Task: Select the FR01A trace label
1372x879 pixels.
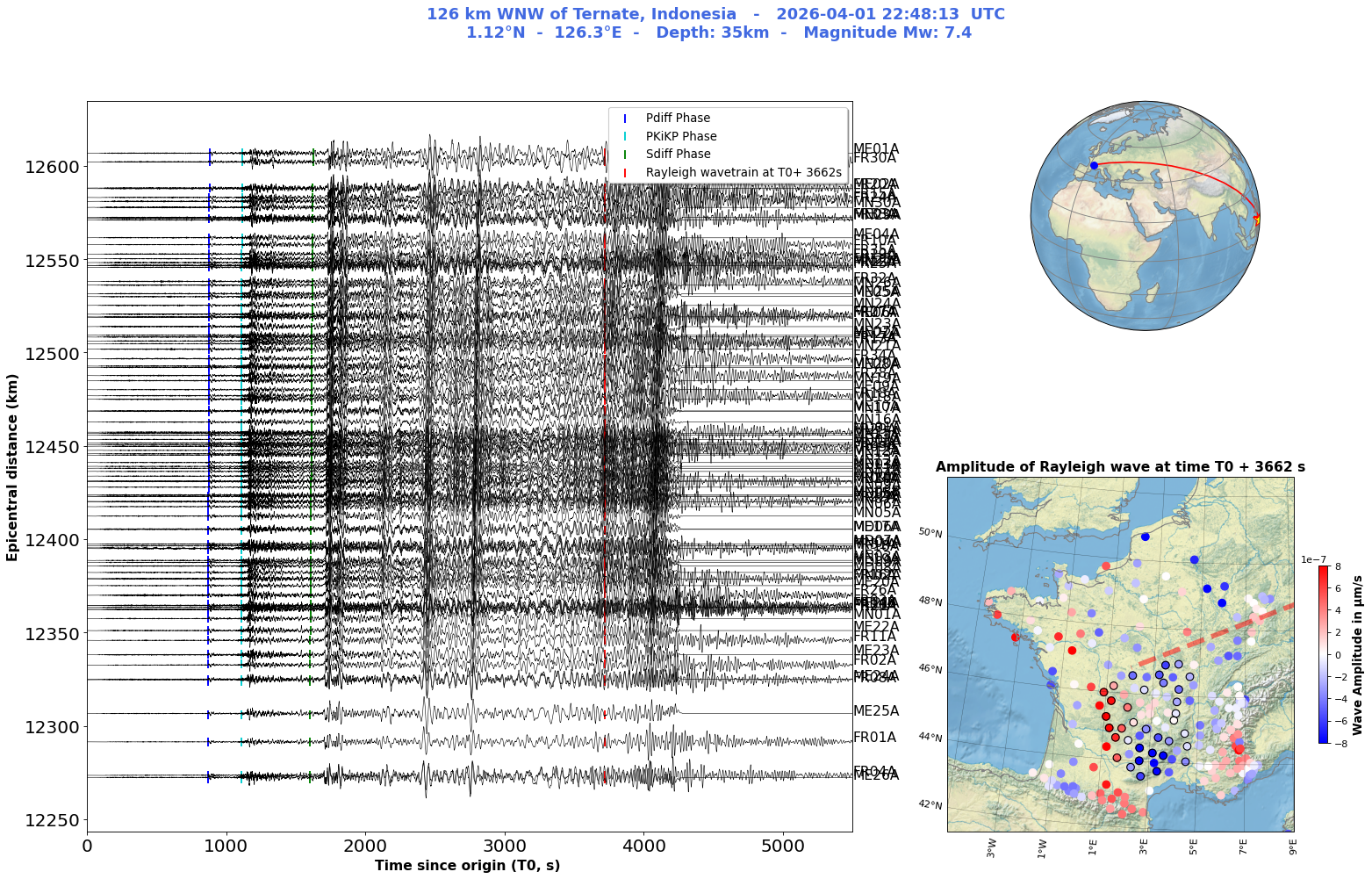Action: (x=875, y=737)
